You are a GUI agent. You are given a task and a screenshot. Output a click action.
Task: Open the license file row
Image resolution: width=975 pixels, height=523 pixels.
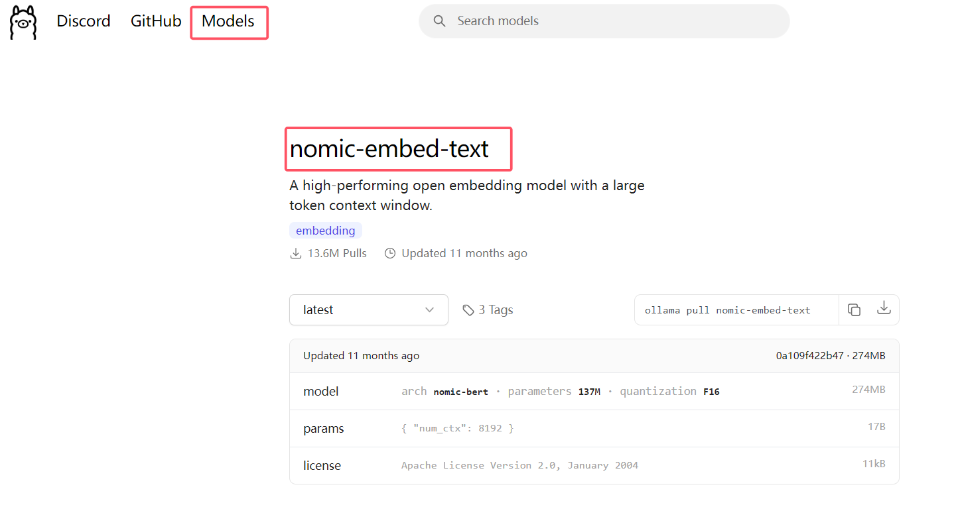click(x=594, y=466)
